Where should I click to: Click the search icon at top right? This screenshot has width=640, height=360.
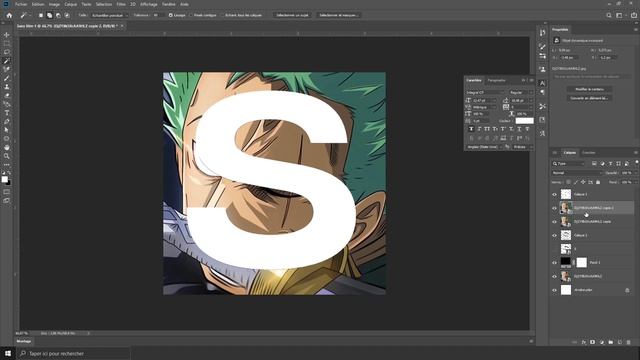tap(609, 15)
